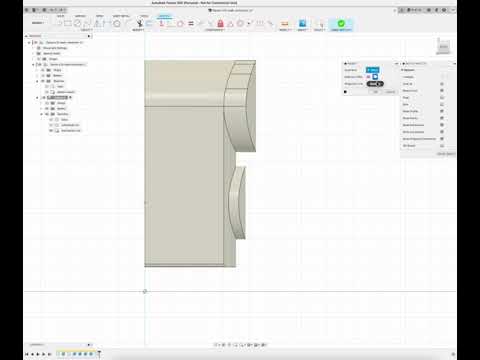Collapse the Options section in Sketch Palette
This screenshot has height=360, width=480.
(x=403, y=70)
